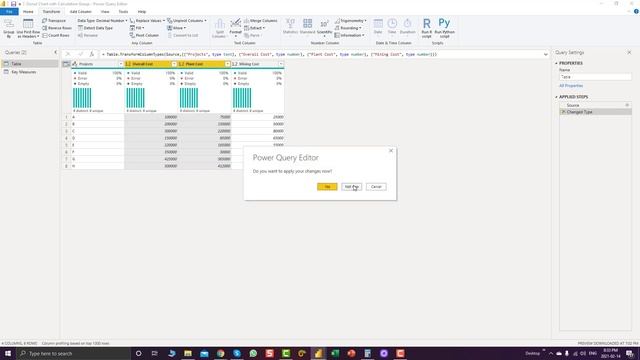Open the Trigonometry dropdown
This screenshot has height=360, width=640.
click(350, 20)
